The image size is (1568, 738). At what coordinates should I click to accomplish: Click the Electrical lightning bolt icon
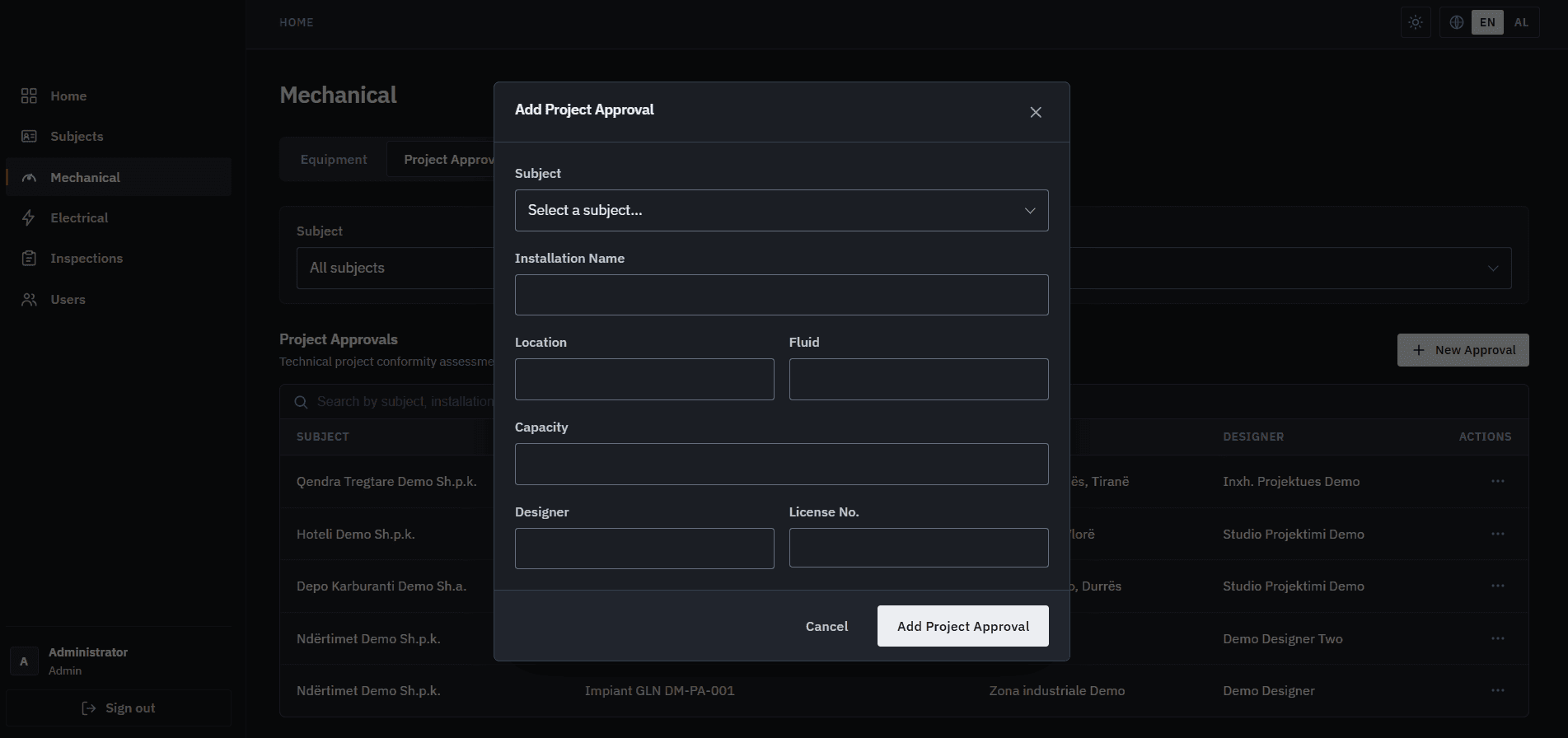(29, 218)
